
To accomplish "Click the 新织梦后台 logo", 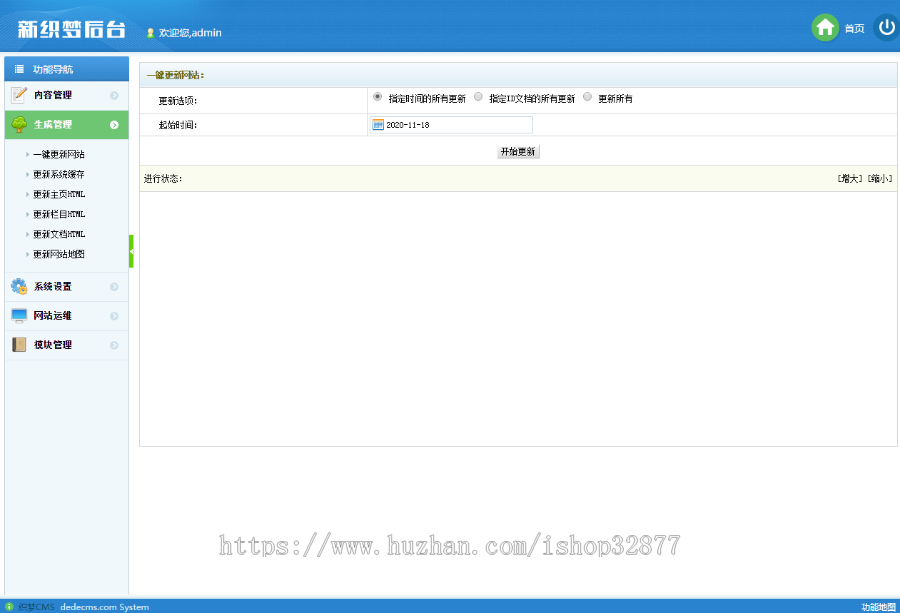I will tap(71, 29).
